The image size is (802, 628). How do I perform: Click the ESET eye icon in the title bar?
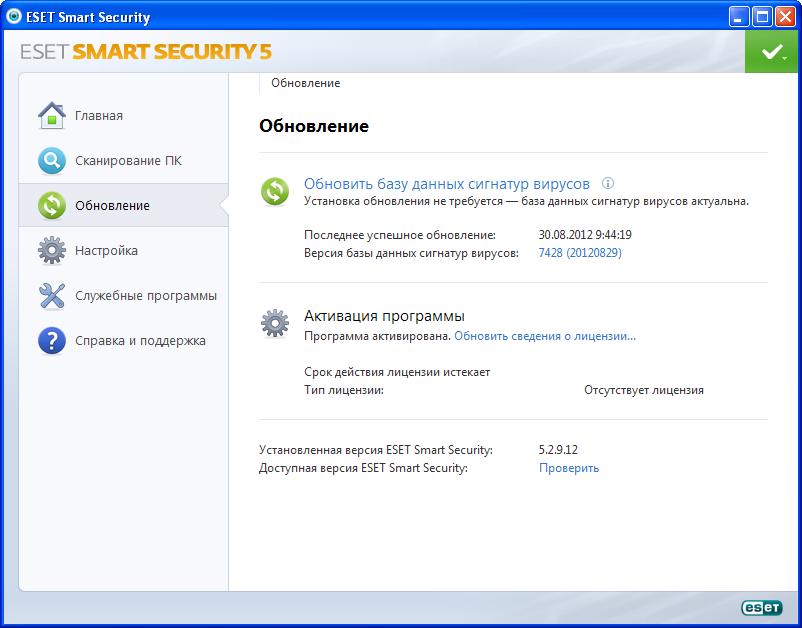coord(13,16)
